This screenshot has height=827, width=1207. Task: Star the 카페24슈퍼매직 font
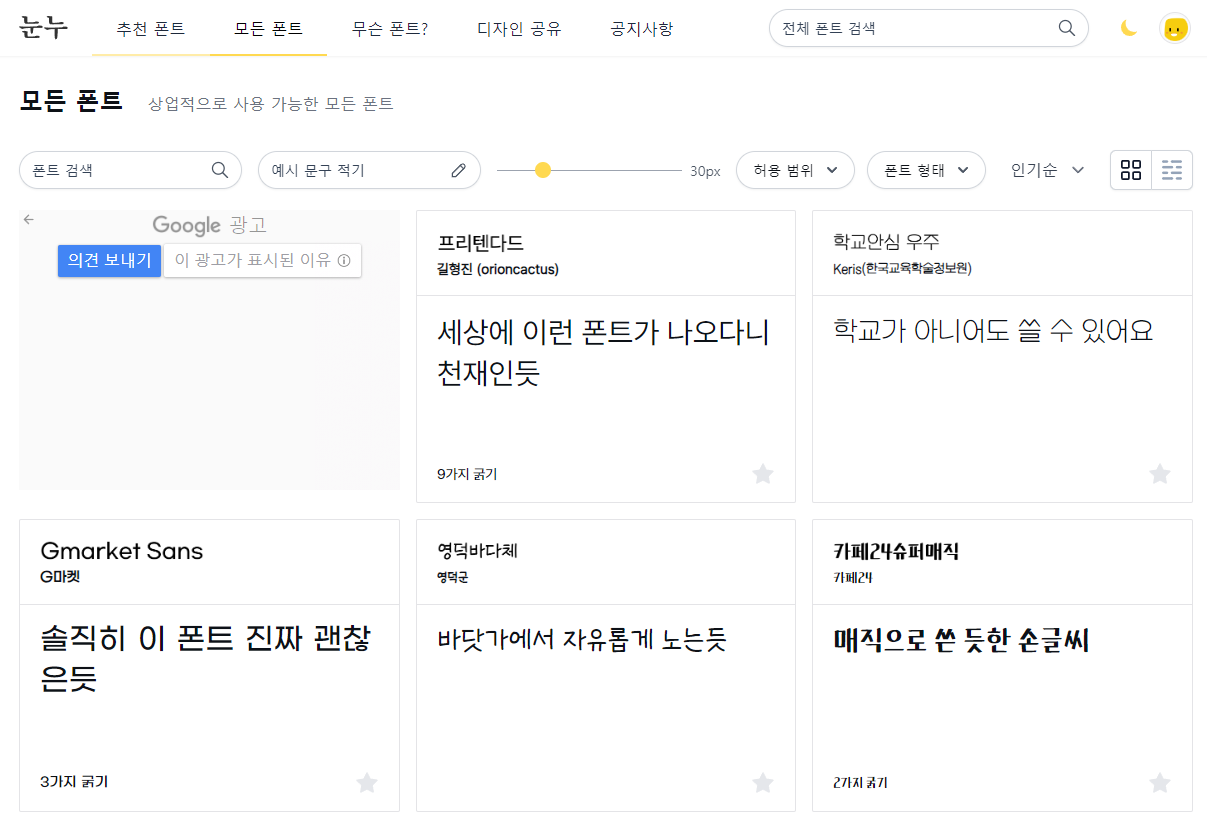1160,783
